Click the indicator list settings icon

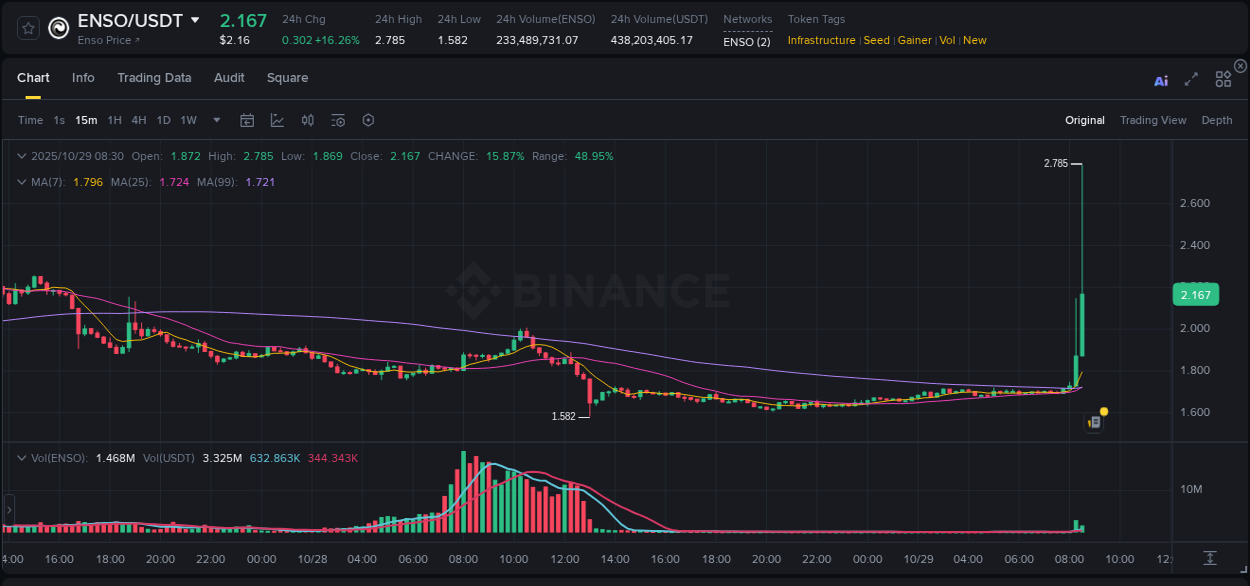(x=337, y=120)
